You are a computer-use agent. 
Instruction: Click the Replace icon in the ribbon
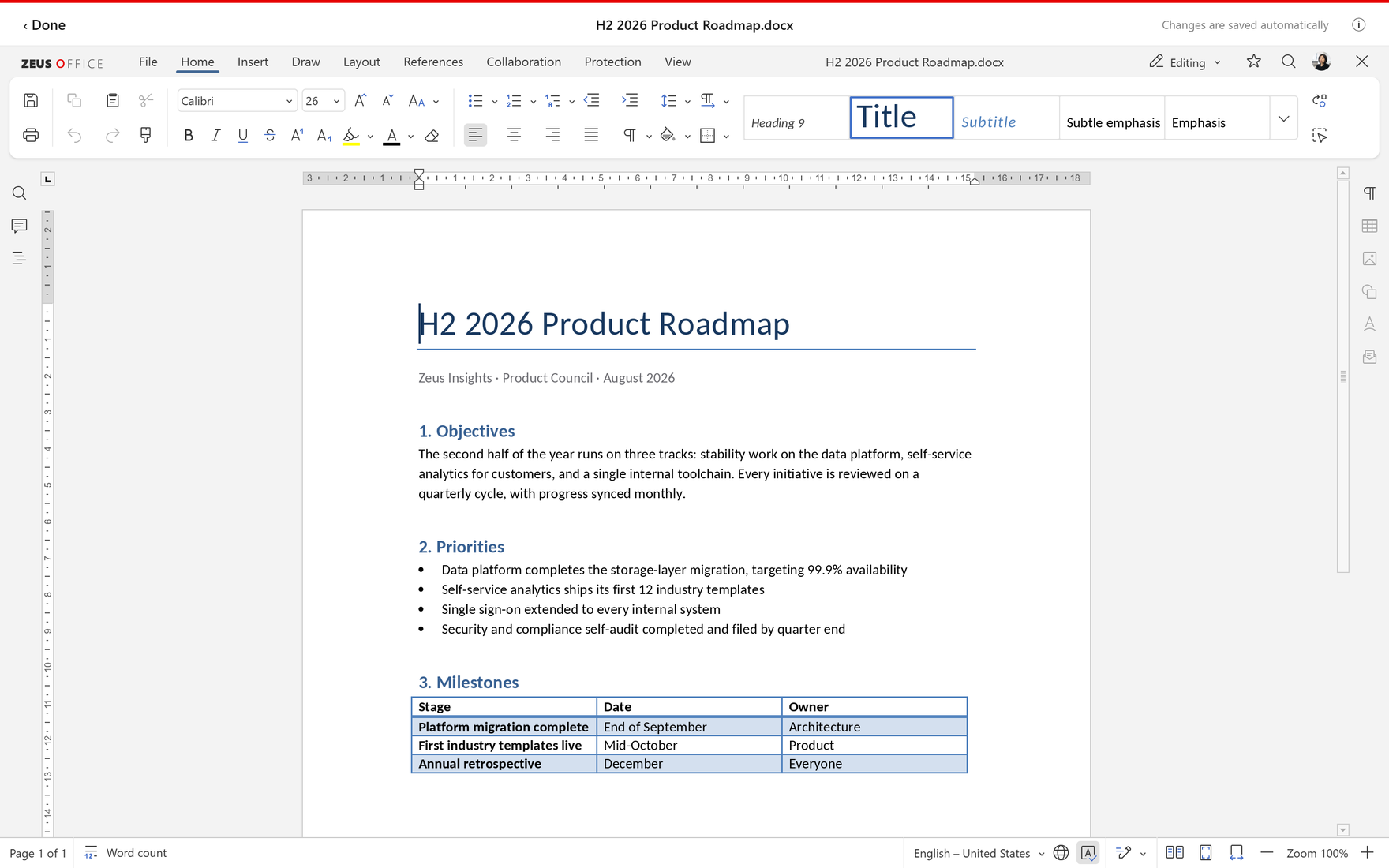pos(1320,100)
